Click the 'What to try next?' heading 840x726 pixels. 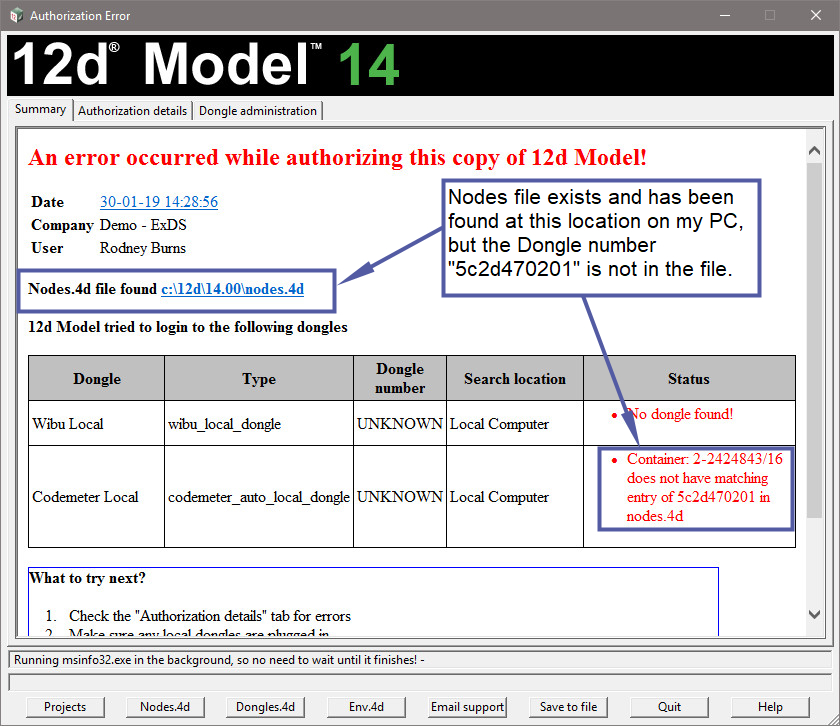87,578
